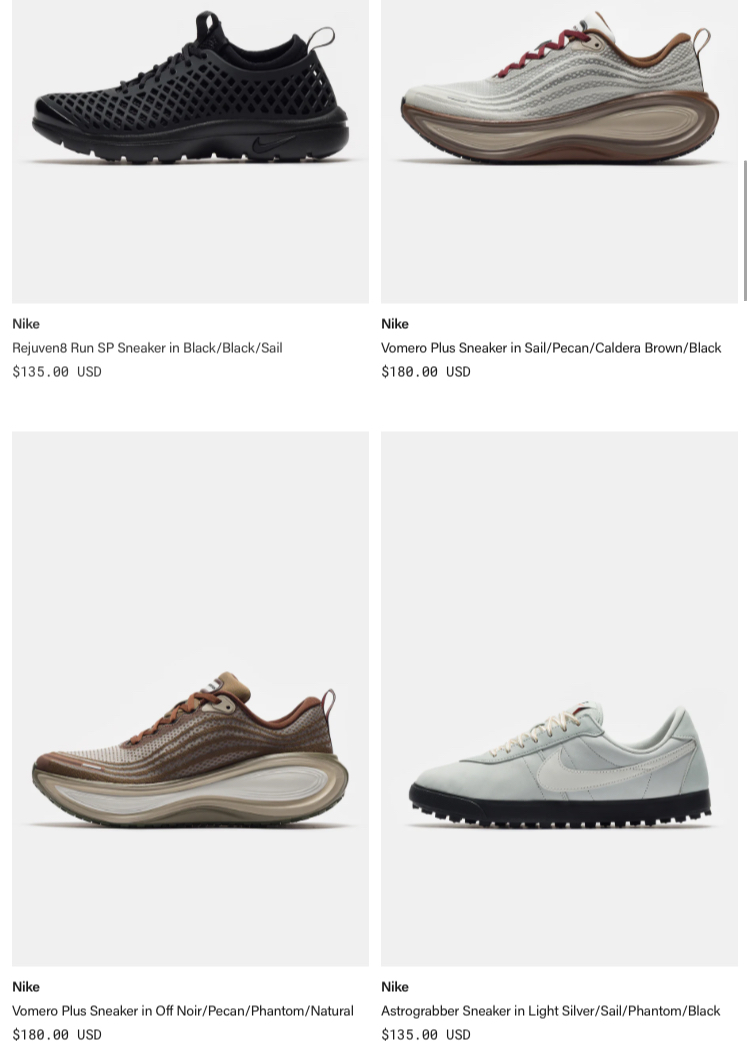The image size is (750, 1041).
Task: Click the Nike brand label above Off Noir Vomero
Action: coord(26,987)
